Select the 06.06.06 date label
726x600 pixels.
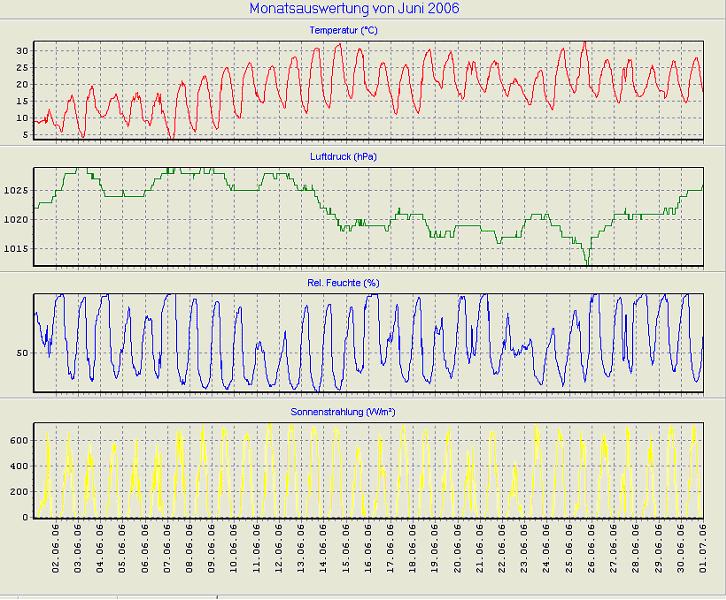pos(145,547)
